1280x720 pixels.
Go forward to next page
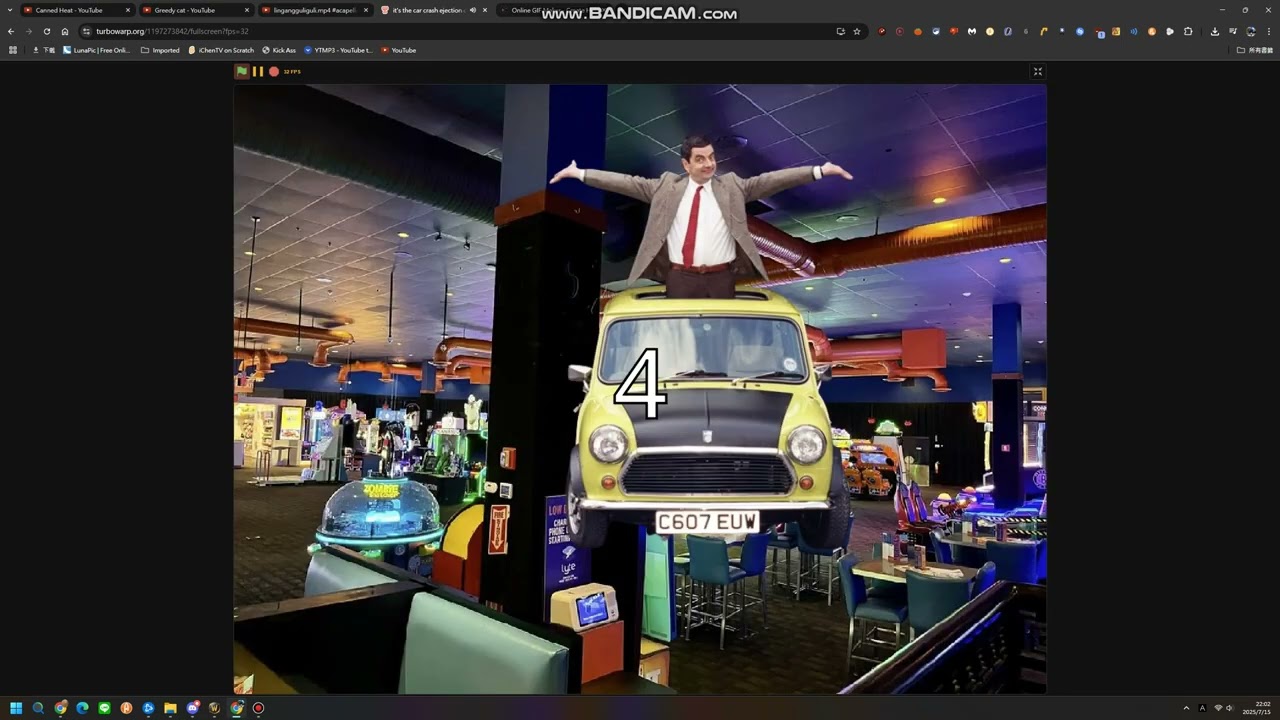coord(28,31)
